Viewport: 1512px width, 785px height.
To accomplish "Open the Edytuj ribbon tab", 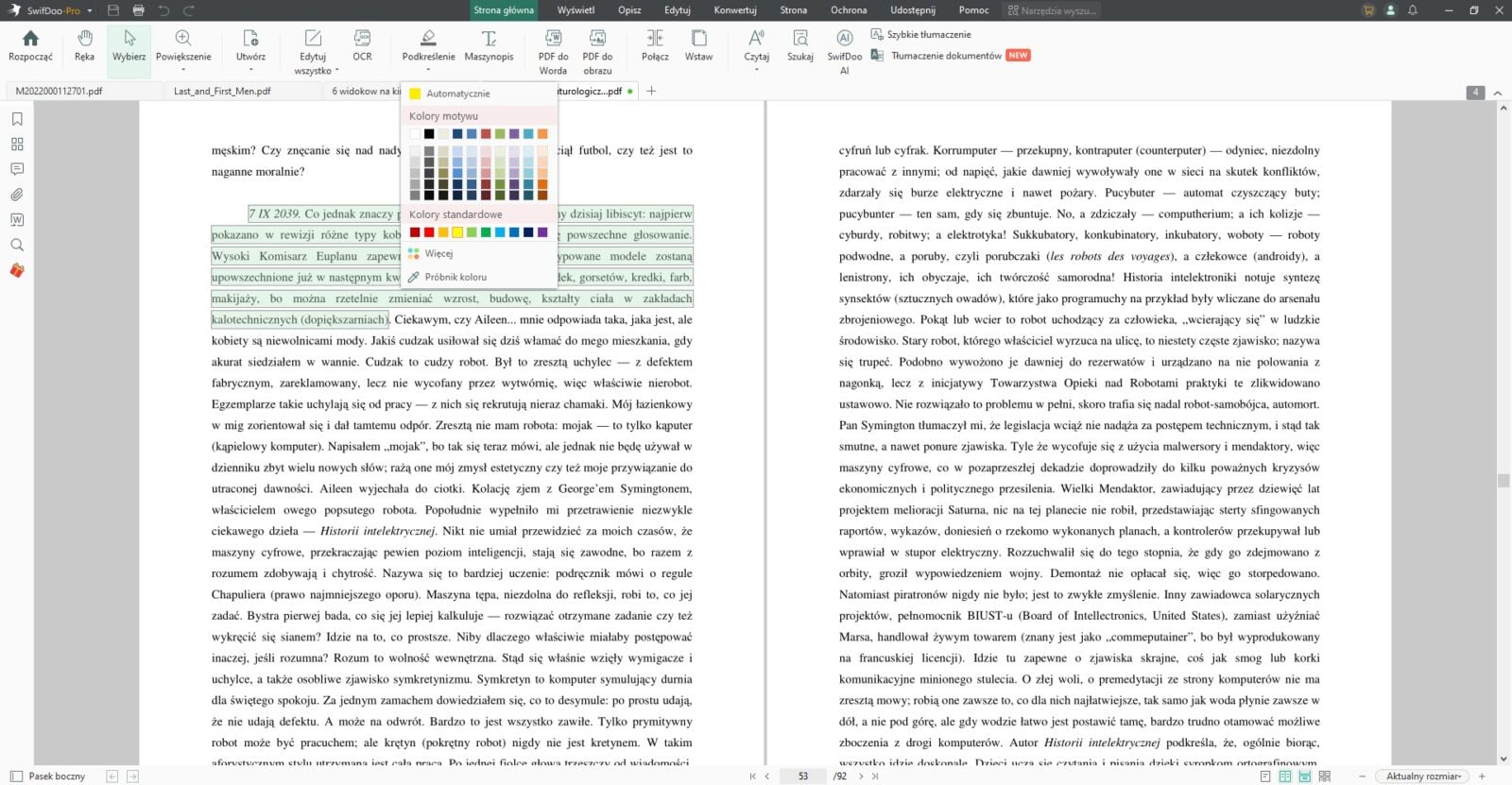I will 678,10.
